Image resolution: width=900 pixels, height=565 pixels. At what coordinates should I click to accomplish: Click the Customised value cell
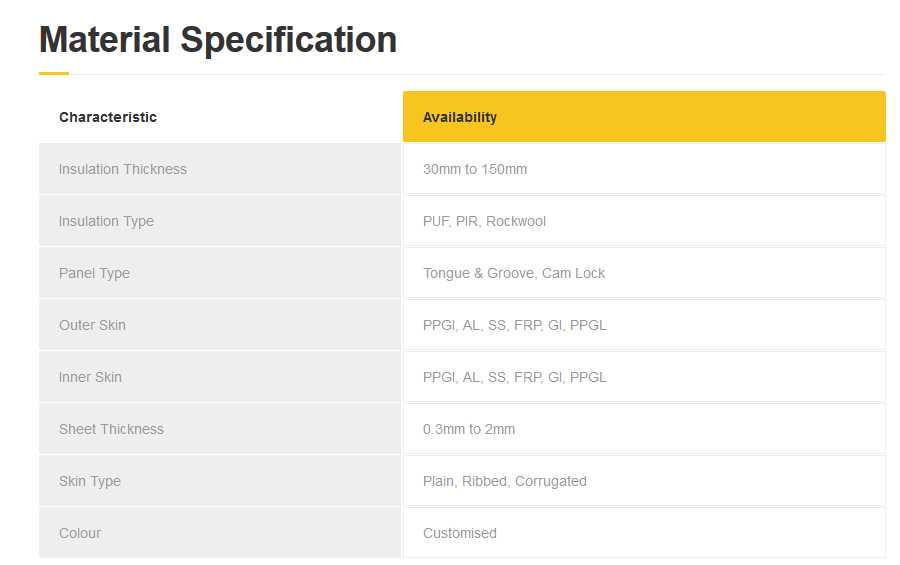pyautogui.click(x=644, y=533)
